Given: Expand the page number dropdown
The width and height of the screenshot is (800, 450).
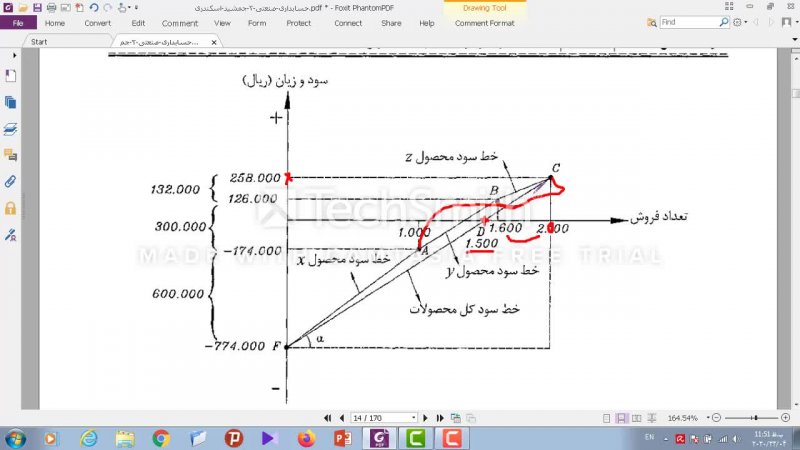Looking at the screenshot, I should (x=413, y=417).
